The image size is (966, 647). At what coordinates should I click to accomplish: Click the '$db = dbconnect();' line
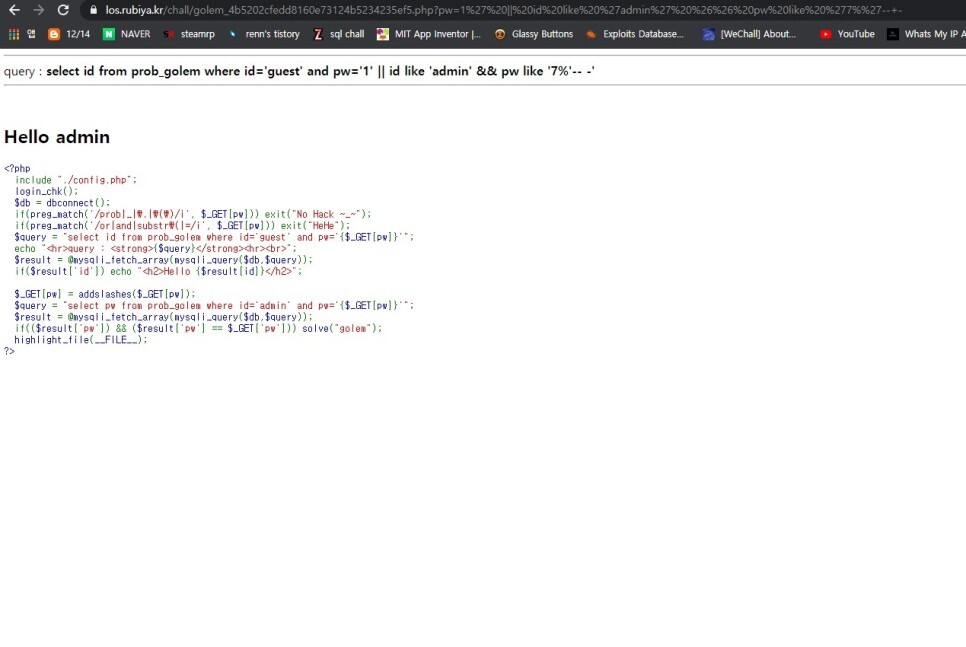pos(62,203)
